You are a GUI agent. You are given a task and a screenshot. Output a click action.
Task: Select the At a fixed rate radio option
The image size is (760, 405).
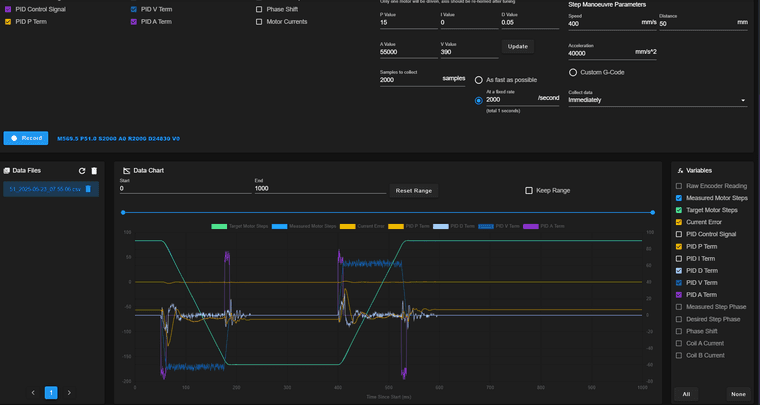coord(479,101)
